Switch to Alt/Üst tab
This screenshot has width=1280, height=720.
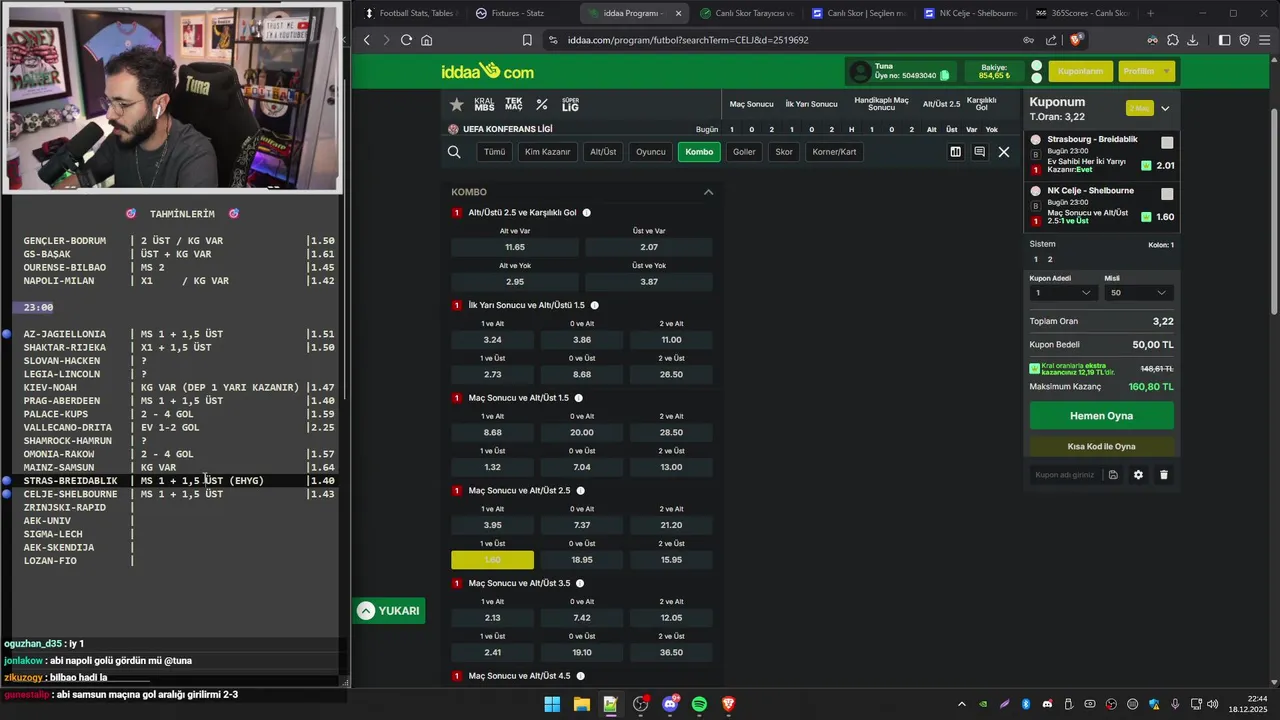click(x=603, y=152)
